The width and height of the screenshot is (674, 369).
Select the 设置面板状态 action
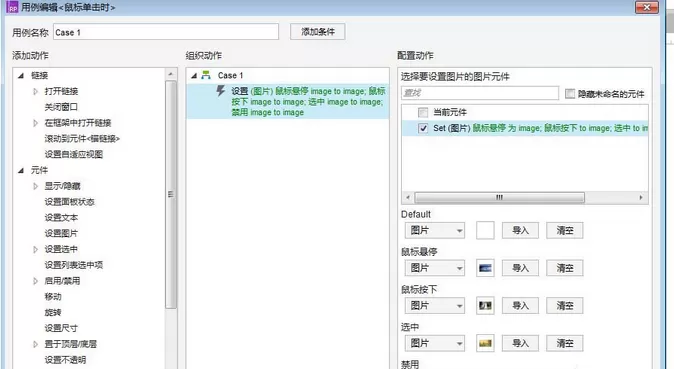(69, 202)
